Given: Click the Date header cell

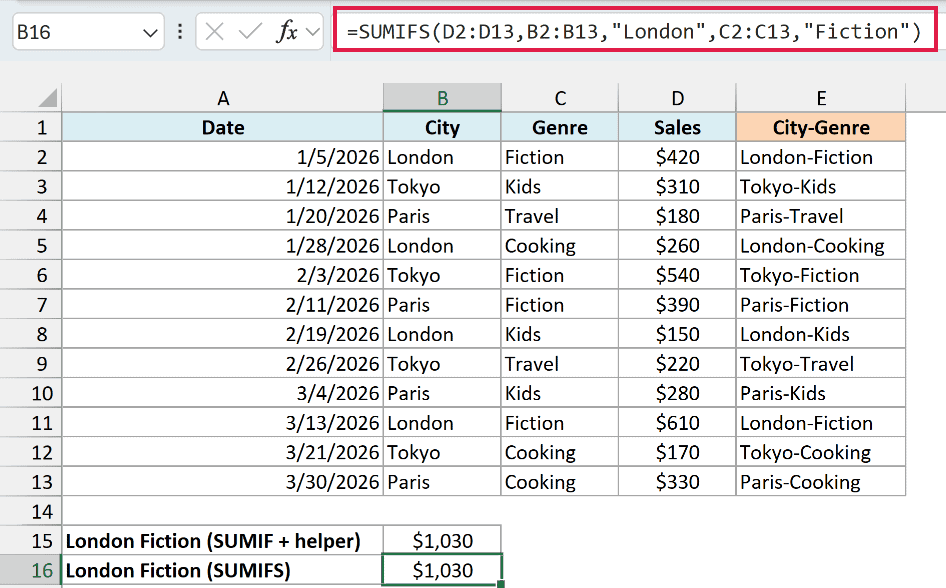Looking at the screenshot, I should coord(223,127).
